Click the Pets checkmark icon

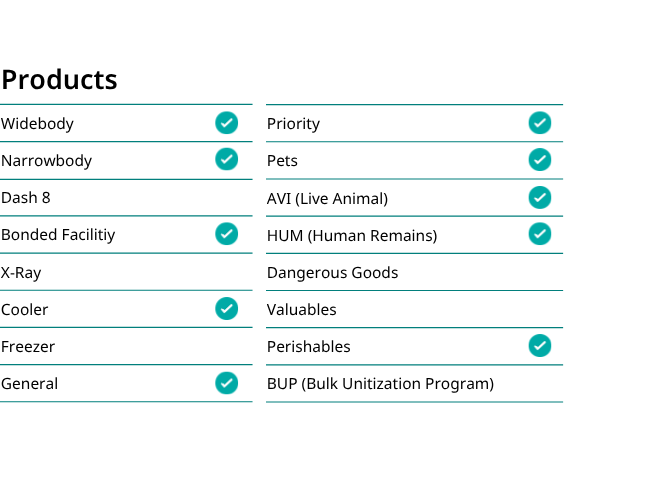coord(540,160)
